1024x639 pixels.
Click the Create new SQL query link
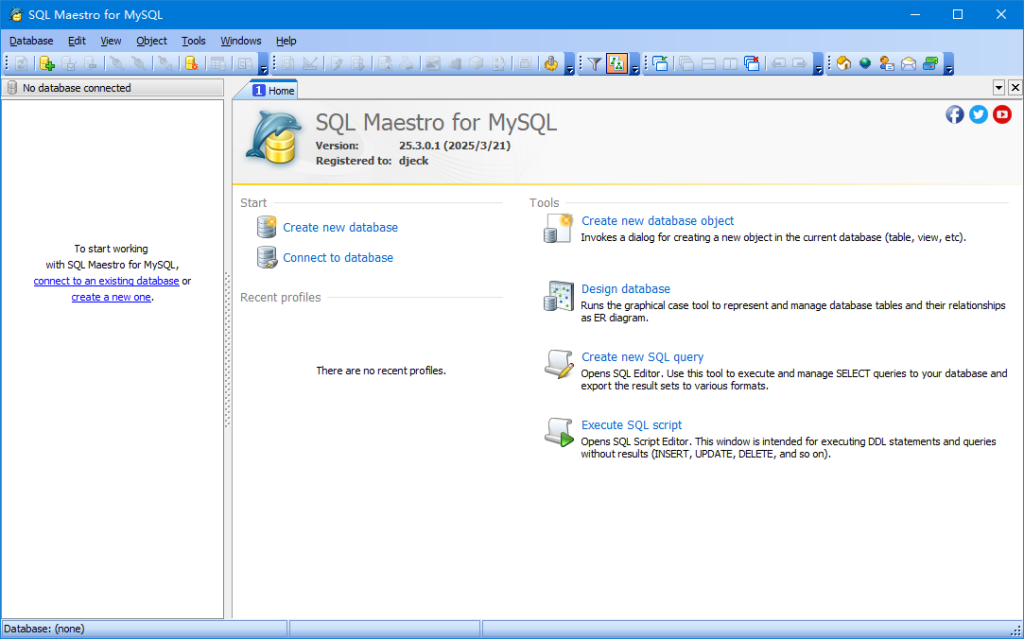642,357
